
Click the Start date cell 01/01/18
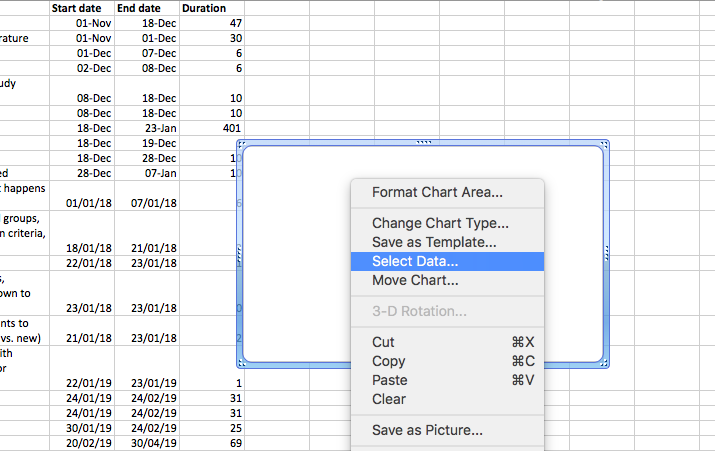tap(83, 203)
